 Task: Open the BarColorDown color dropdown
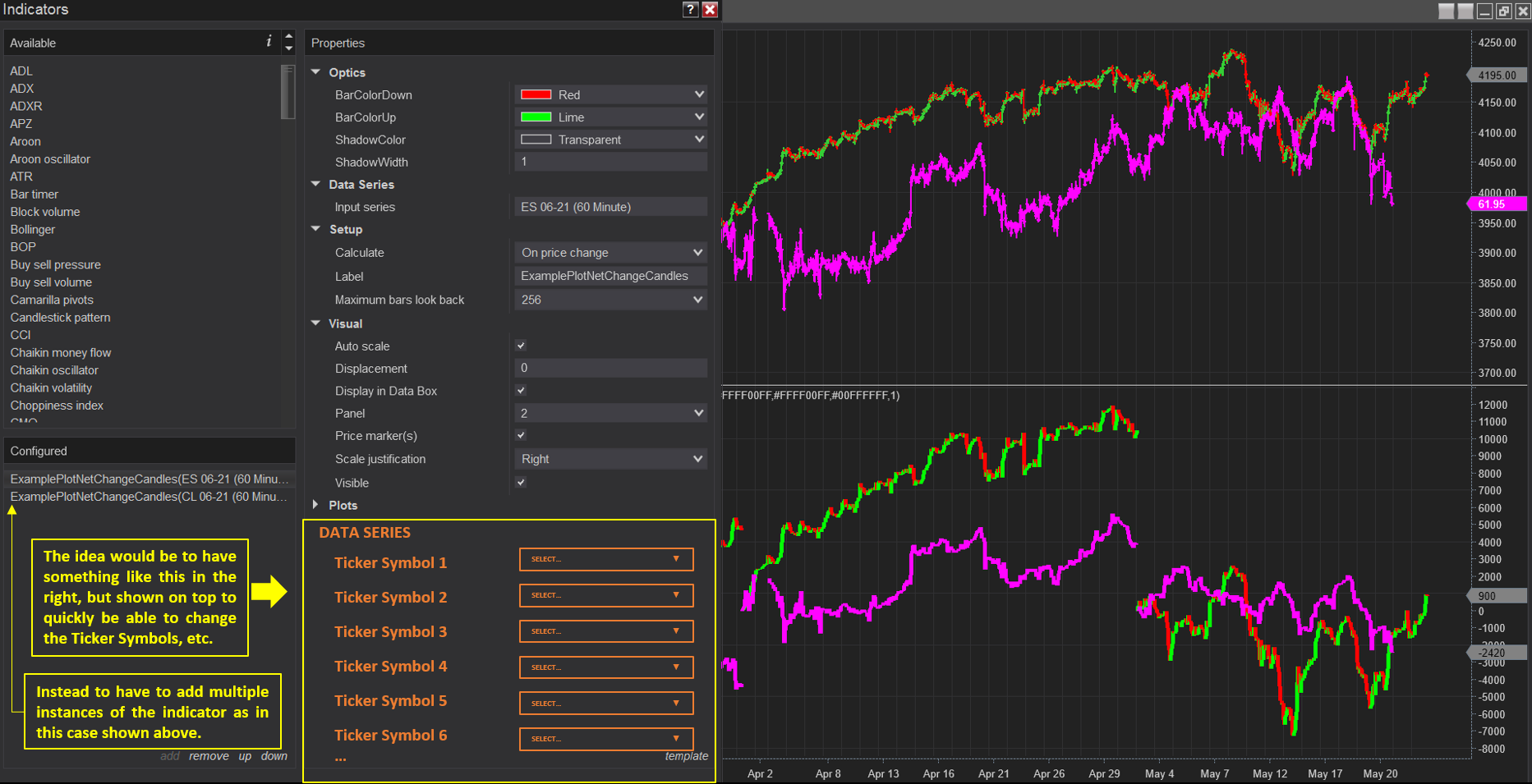coord(697,94)
